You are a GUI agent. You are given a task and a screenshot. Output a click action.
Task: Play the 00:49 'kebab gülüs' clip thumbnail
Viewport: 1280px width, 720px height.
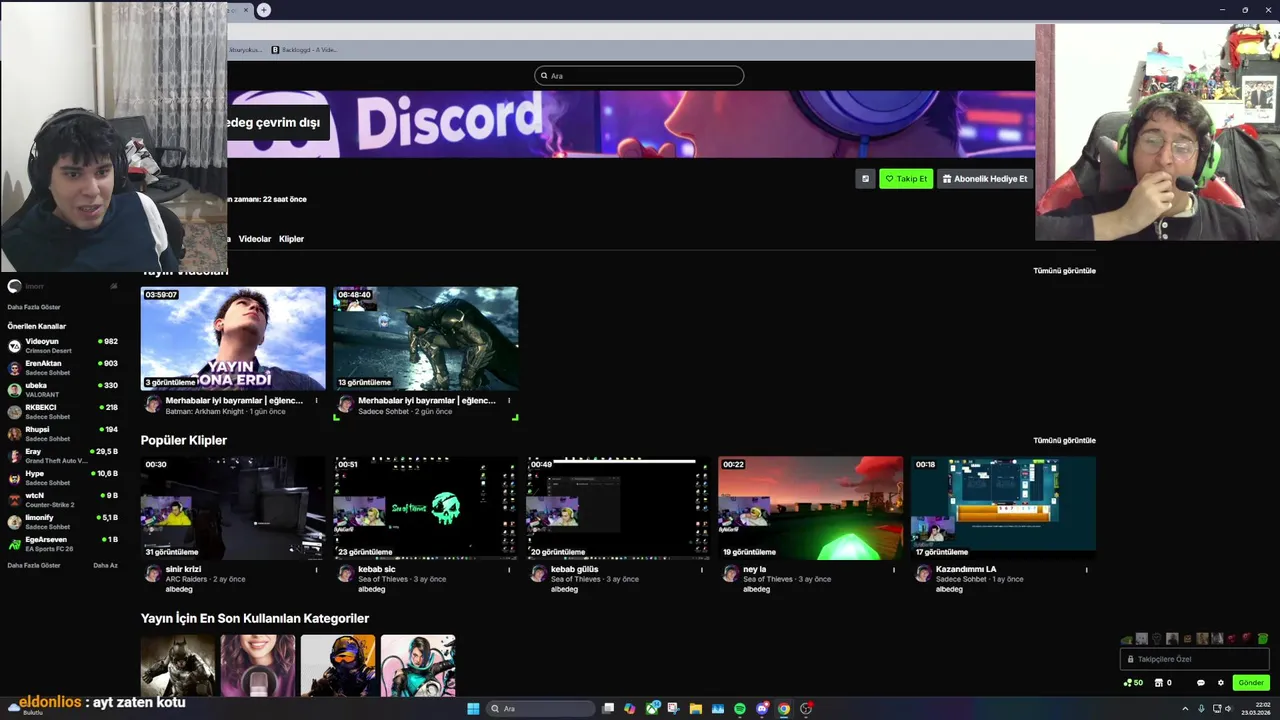(x=618, y=508)
